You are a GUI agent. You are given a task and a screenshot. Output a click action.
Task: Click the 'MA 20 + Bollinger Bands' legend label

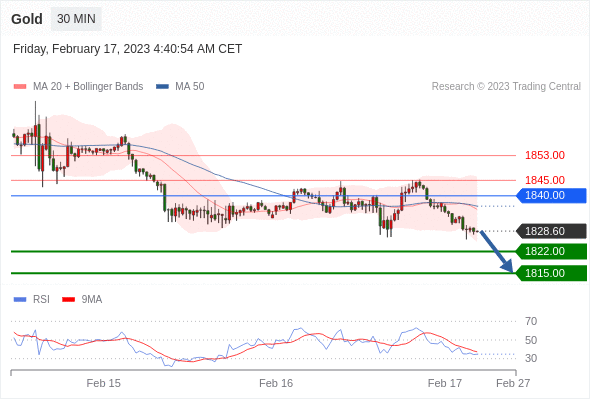click(x=88, y=87)
